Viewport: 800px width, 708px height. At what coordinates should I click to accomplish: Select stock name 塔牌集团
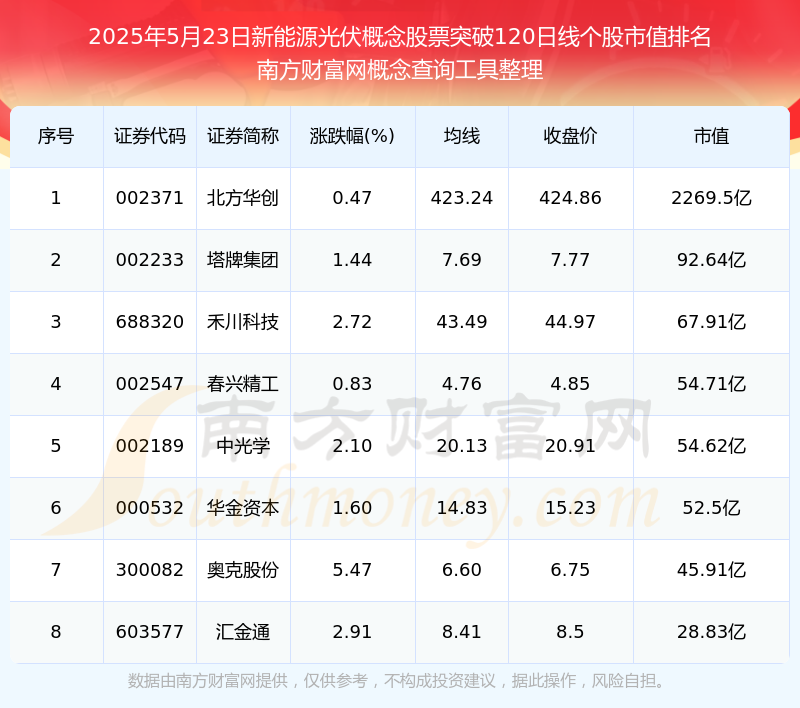click(x=243, y=260)
